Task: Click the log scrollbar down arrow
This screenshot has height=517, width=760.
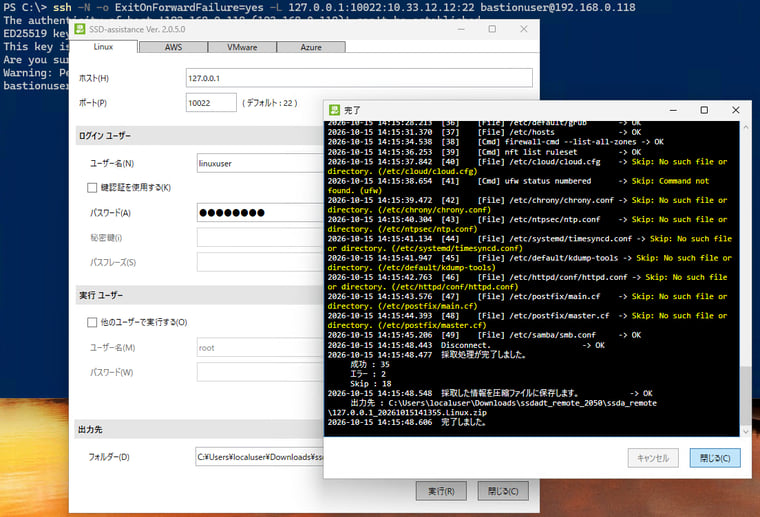Action: point(746,431)
